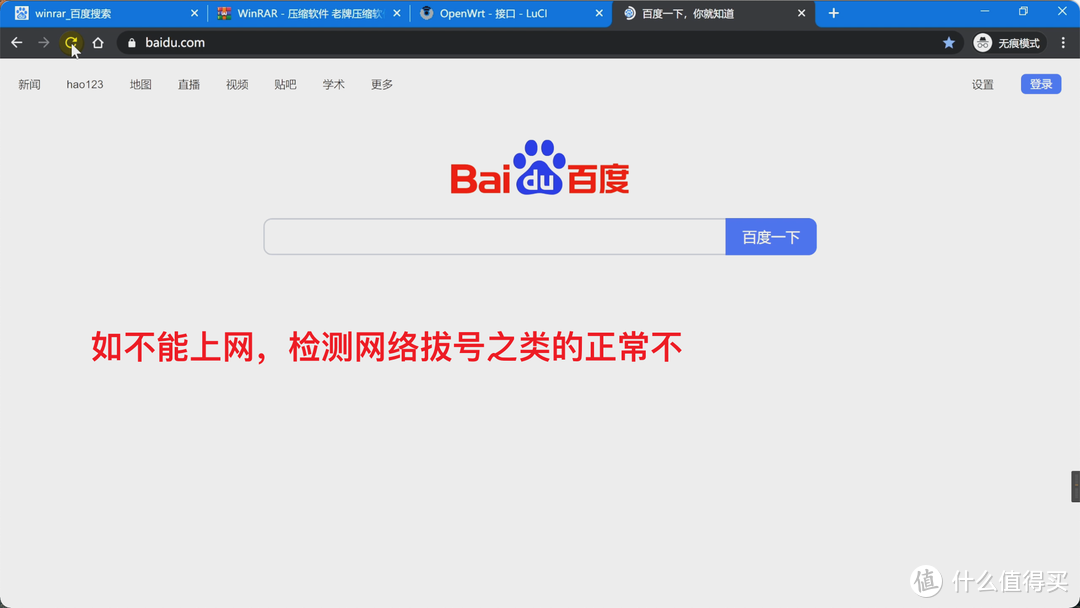This screenshot has height=608, width=1080.
Task: Reload the Baidu page
Action: [70, 43]
